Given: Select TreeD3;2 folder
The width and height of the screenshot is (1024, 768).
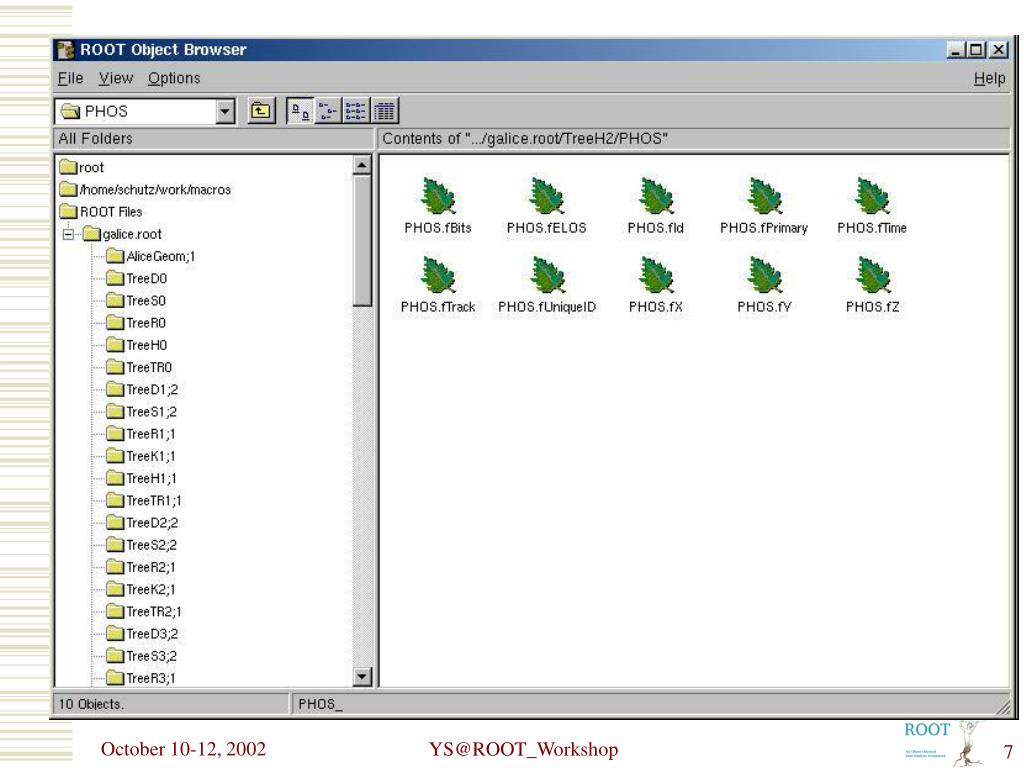Looking at the screenshot, I should (x=142, y=633).
